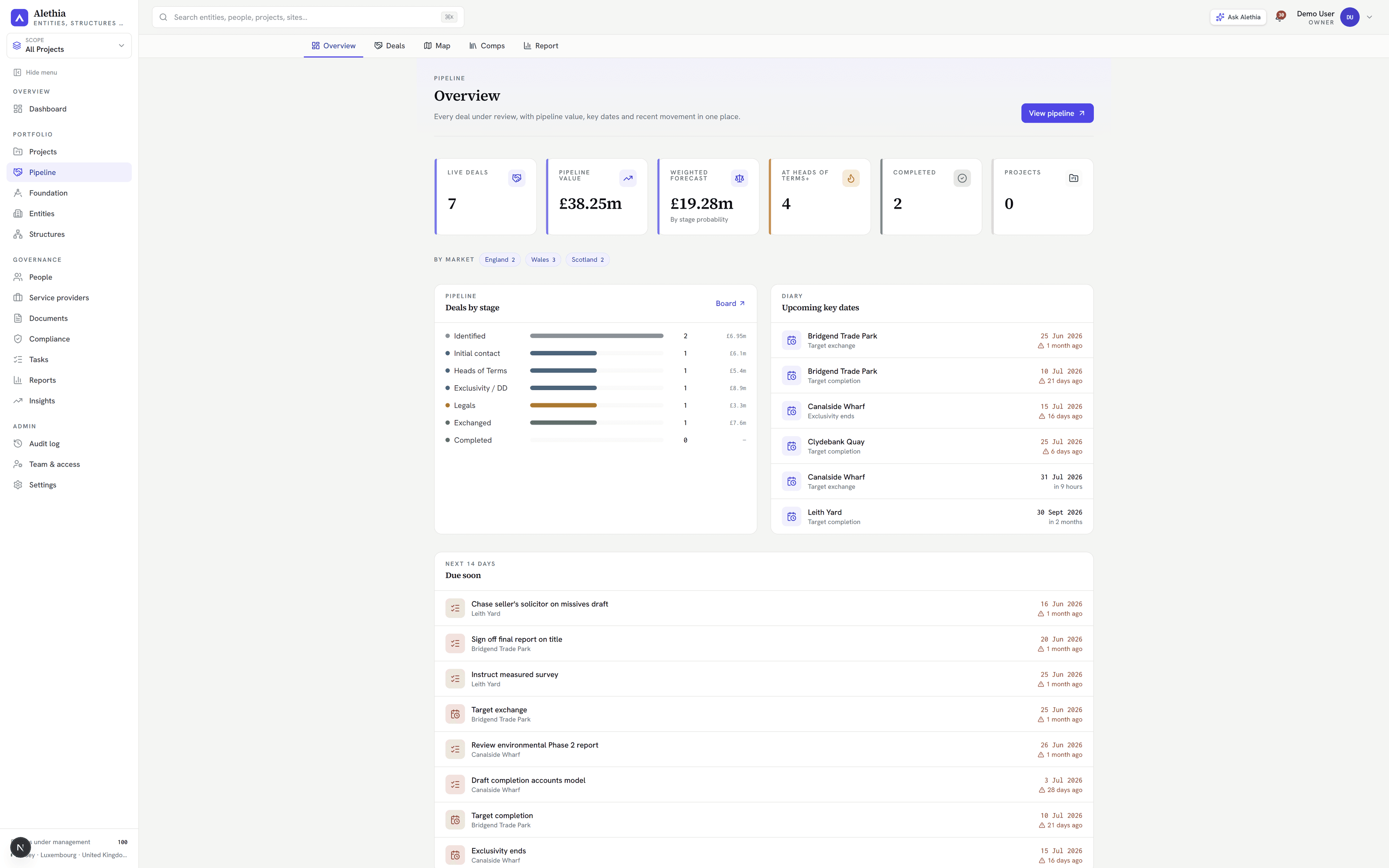Click the Audit log history icon

(x=18, y=444)
